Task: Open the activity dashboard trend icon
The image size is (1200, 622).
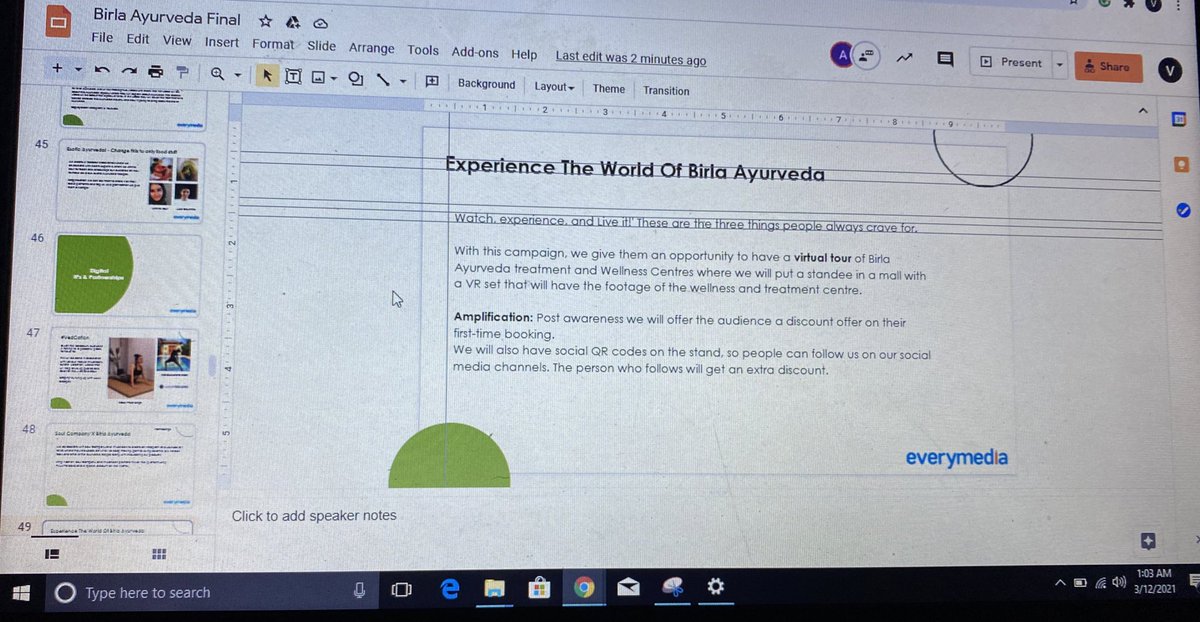Action: (905, 58)
